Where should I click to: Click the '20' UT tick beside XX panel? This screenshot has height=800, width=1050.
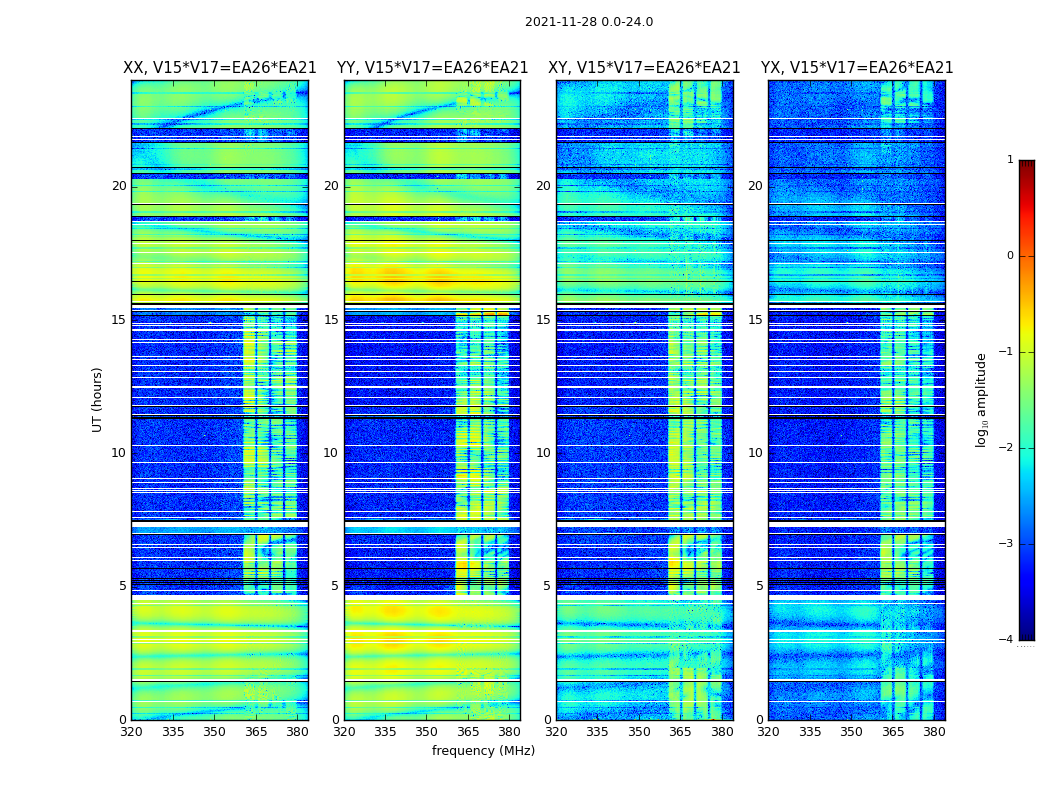[119, 186]
